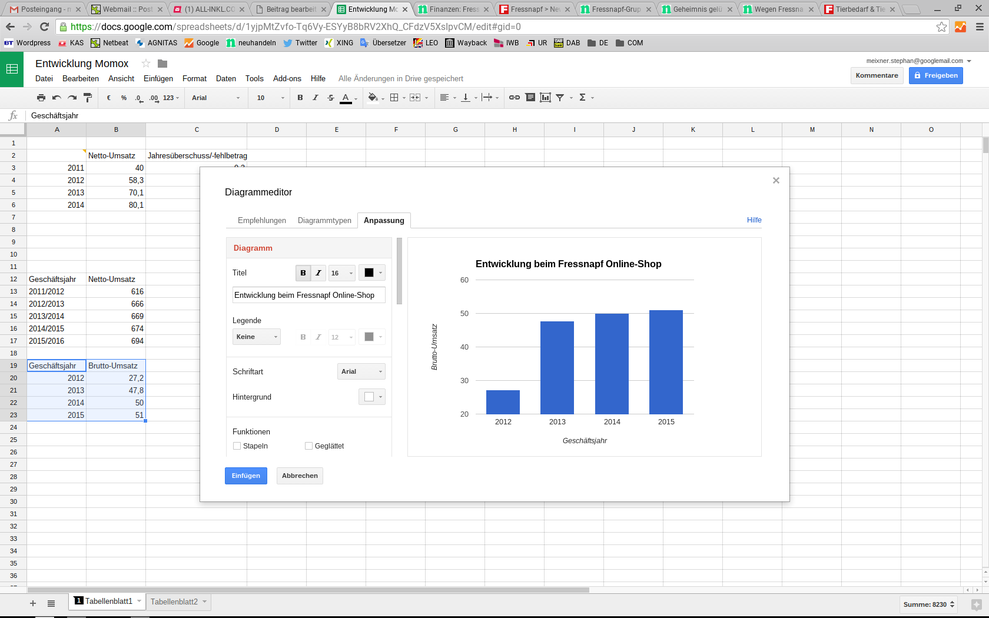989x618 pixels.
Task: Enable the Geglättet checkbox
Action: coord(309,446)
